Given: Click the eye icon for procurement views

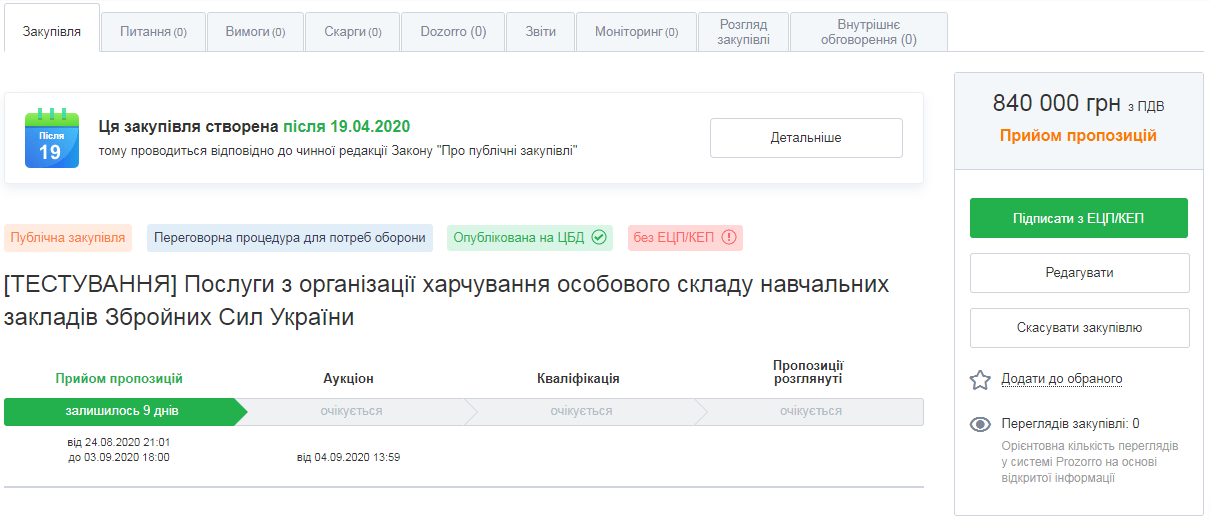Looking at the screenshot, I should (x=980, y=424).
